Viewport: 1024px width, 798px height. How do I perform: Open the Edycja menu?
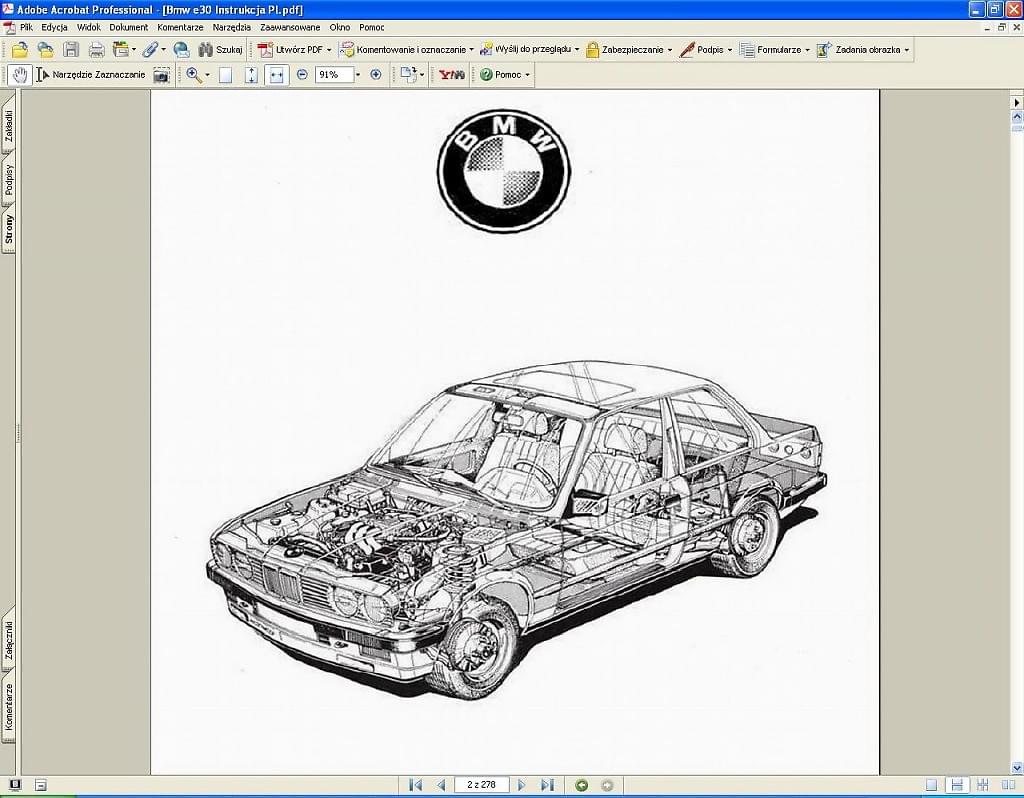[54, 27]
